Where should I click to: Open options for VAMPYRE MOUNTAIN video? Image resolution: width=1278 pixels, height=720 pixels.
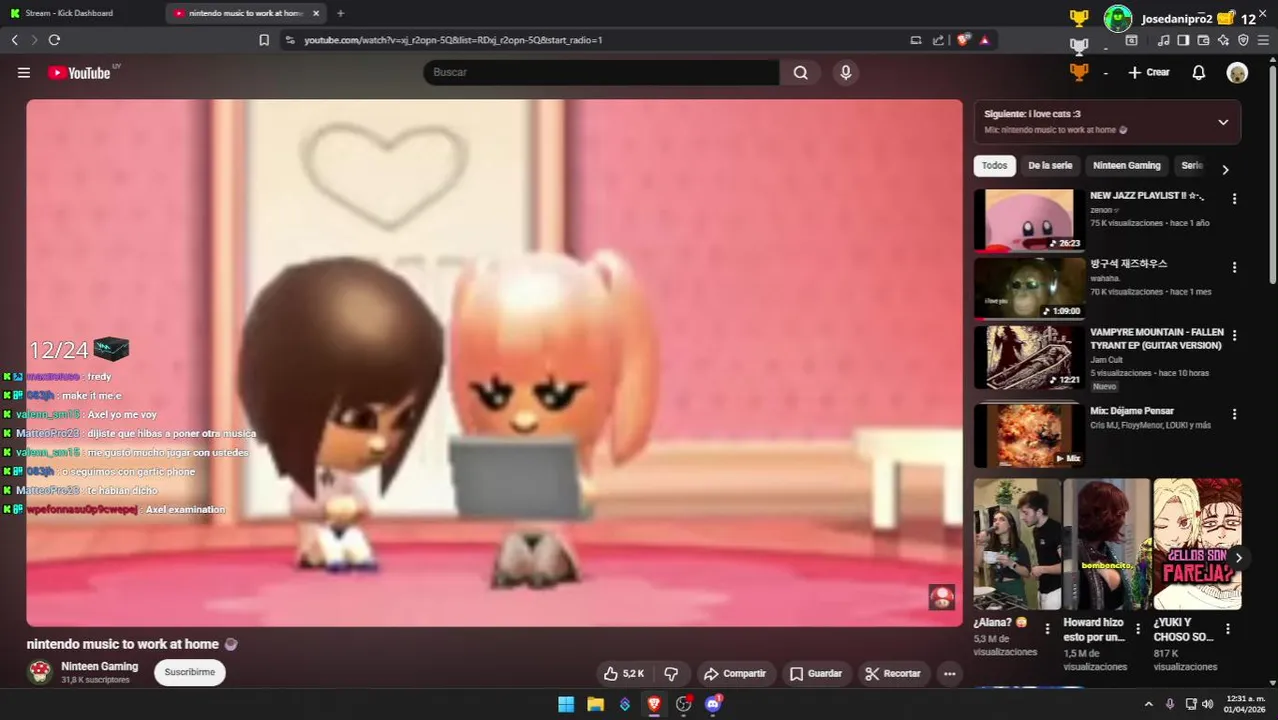coord(1234,335)
